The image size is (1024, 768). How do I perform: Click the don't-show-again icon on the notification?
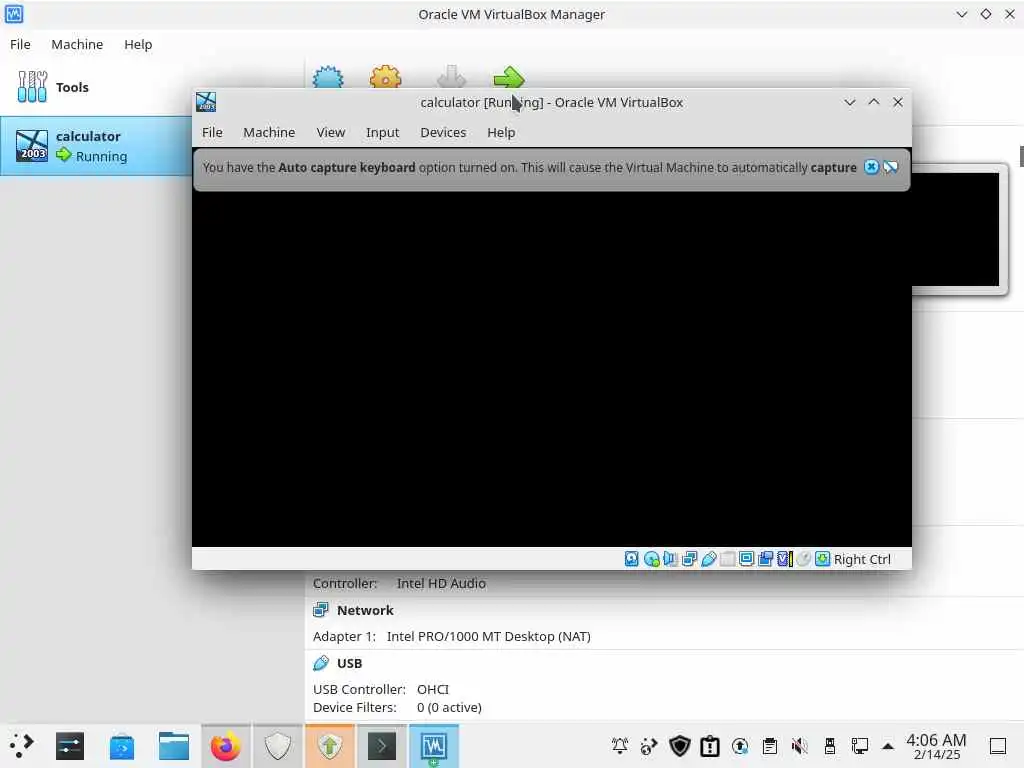click(x=890, y=167)
